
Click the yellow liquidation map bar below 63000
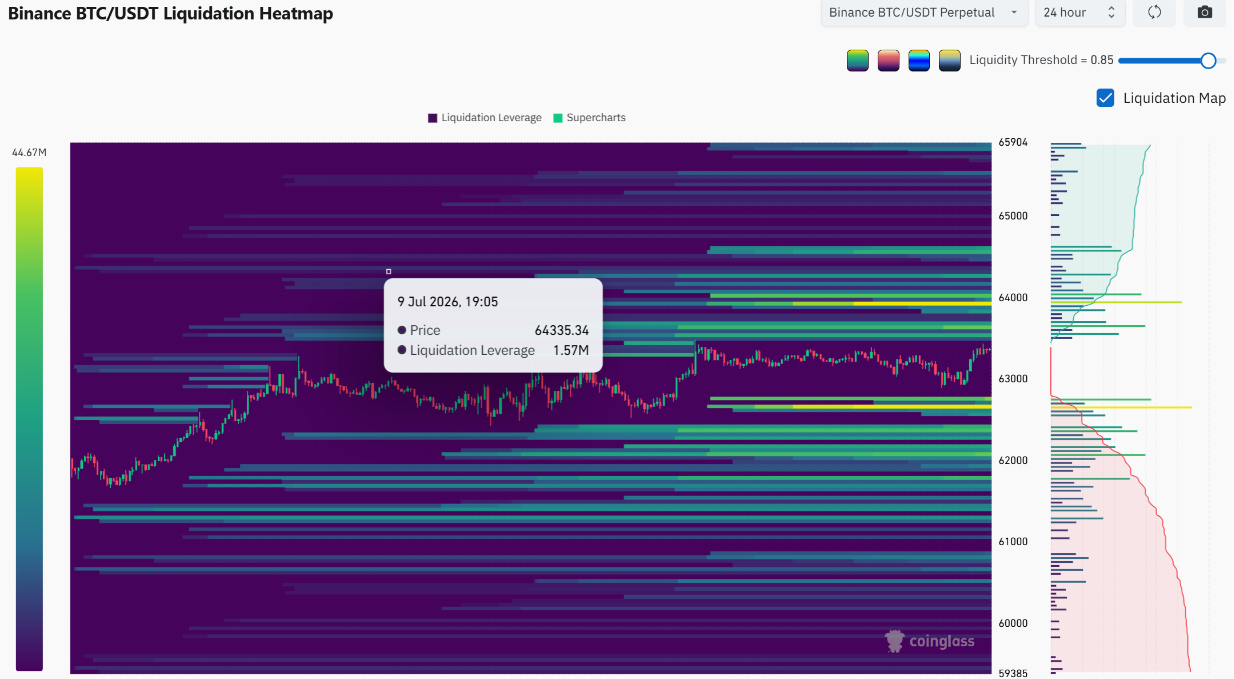pos(1121,407)
